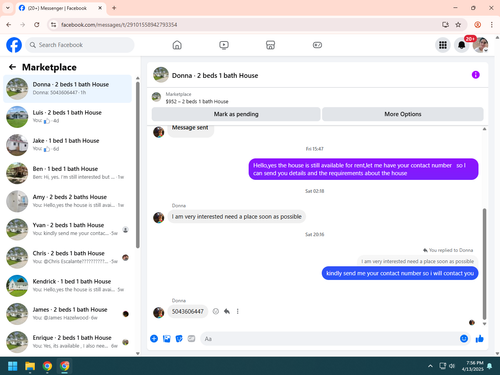Open taskbar volume speaker icon
500x375 pixels.
452,366
